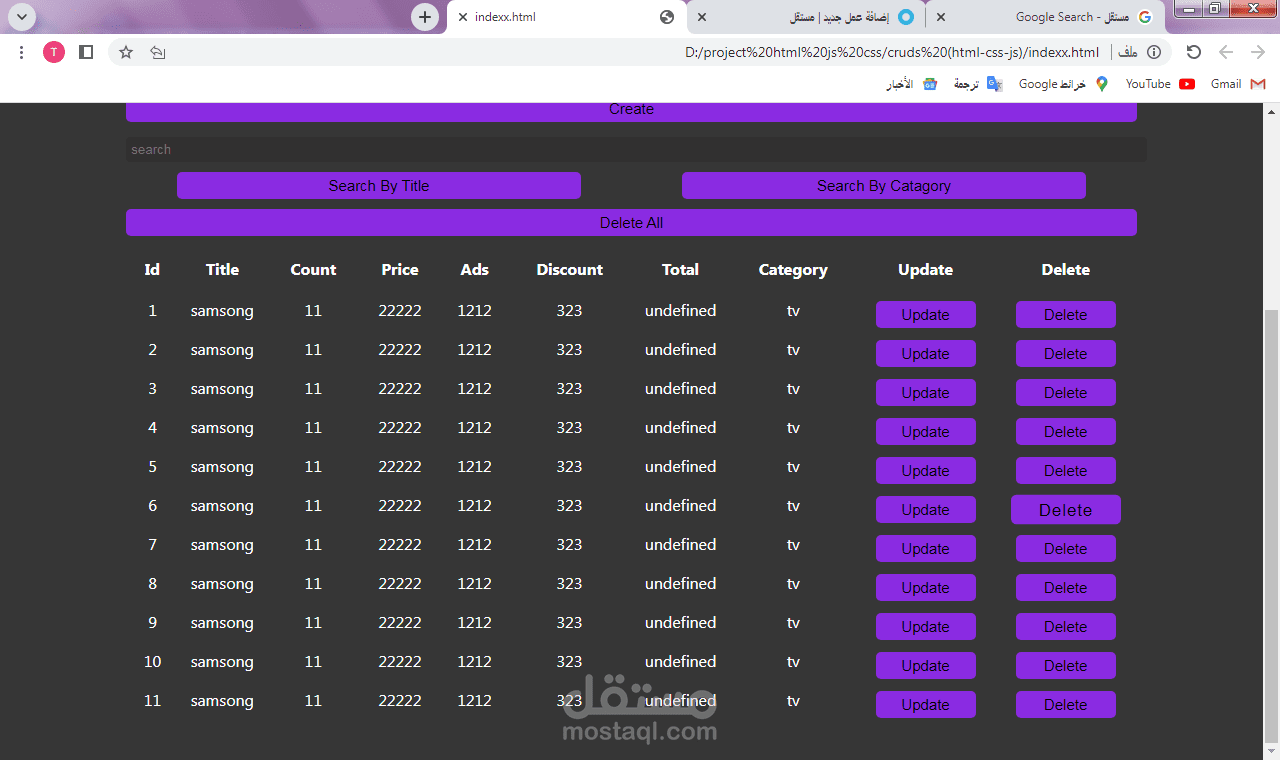Screen dimensions: 1280x760
Task: Delete the product with Id 4
Action: [x=1066, y=432]
